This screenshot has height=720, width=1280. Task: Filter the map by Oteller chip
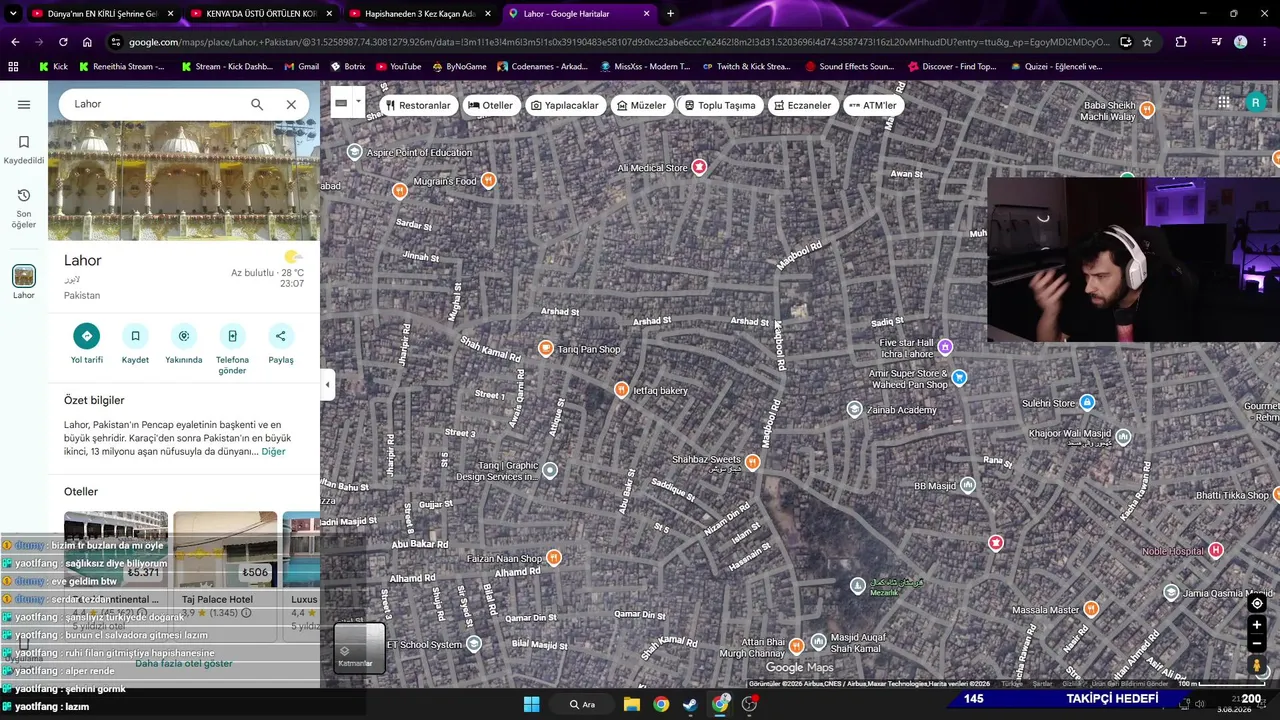tap(490, 105)
